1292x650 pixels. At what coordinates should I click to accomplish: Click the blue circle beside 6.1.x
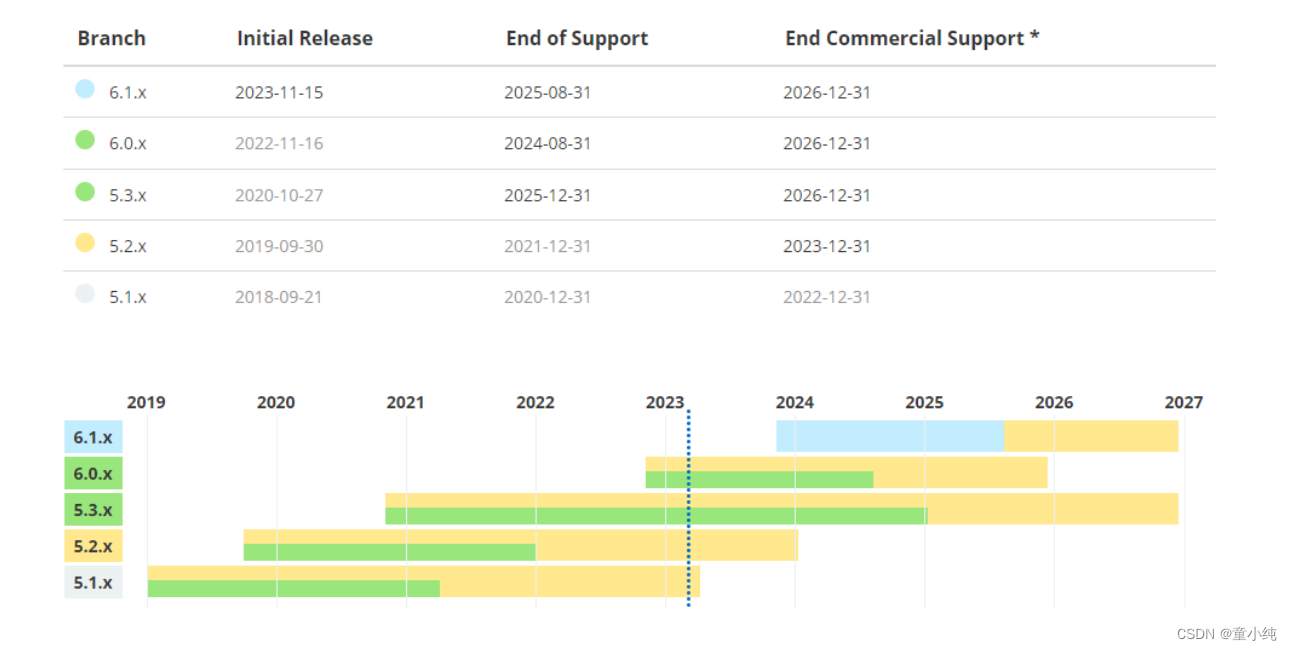(x=85, y=89)
